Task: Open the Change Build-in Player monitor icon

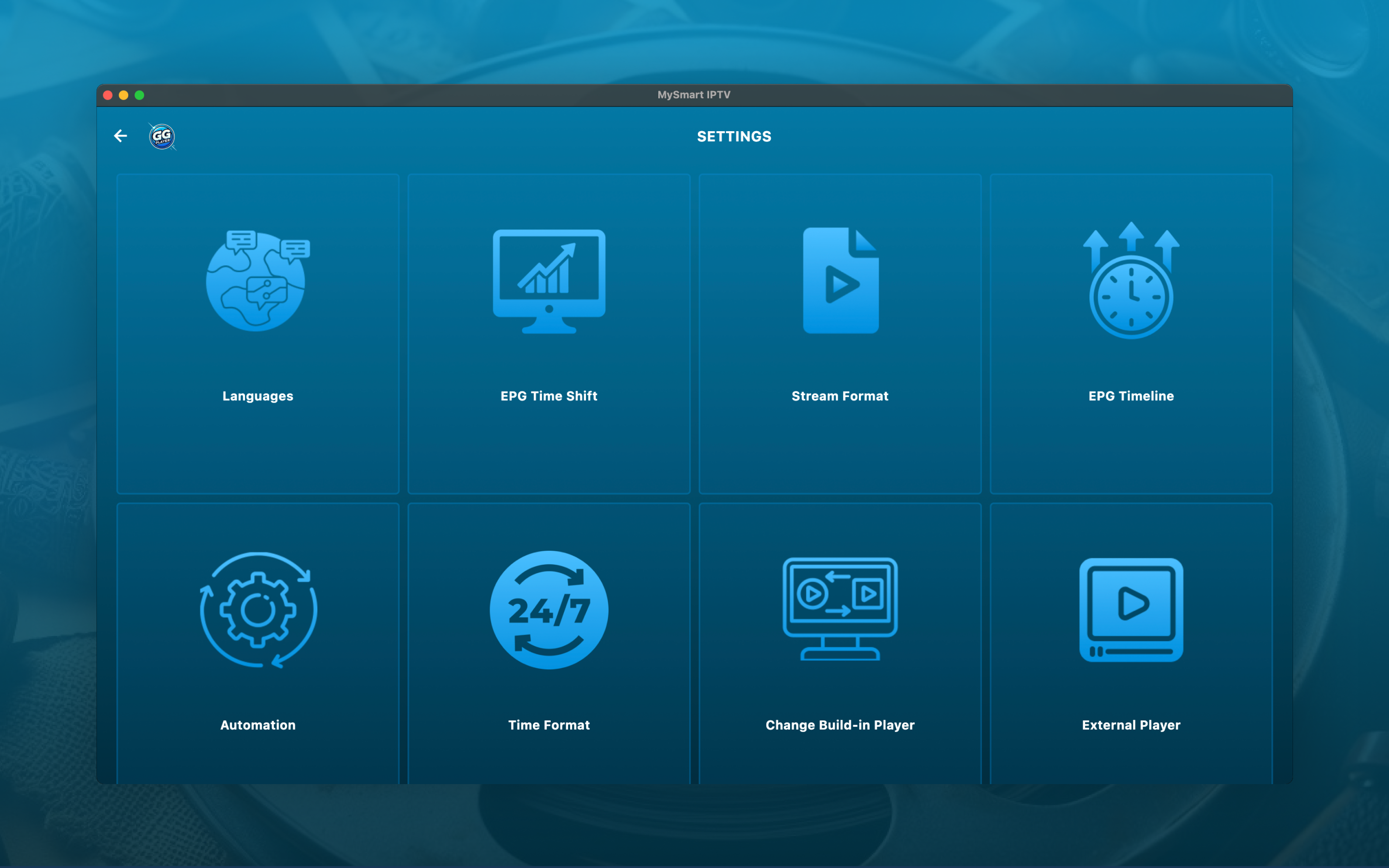Action: (x=840, y=609)
